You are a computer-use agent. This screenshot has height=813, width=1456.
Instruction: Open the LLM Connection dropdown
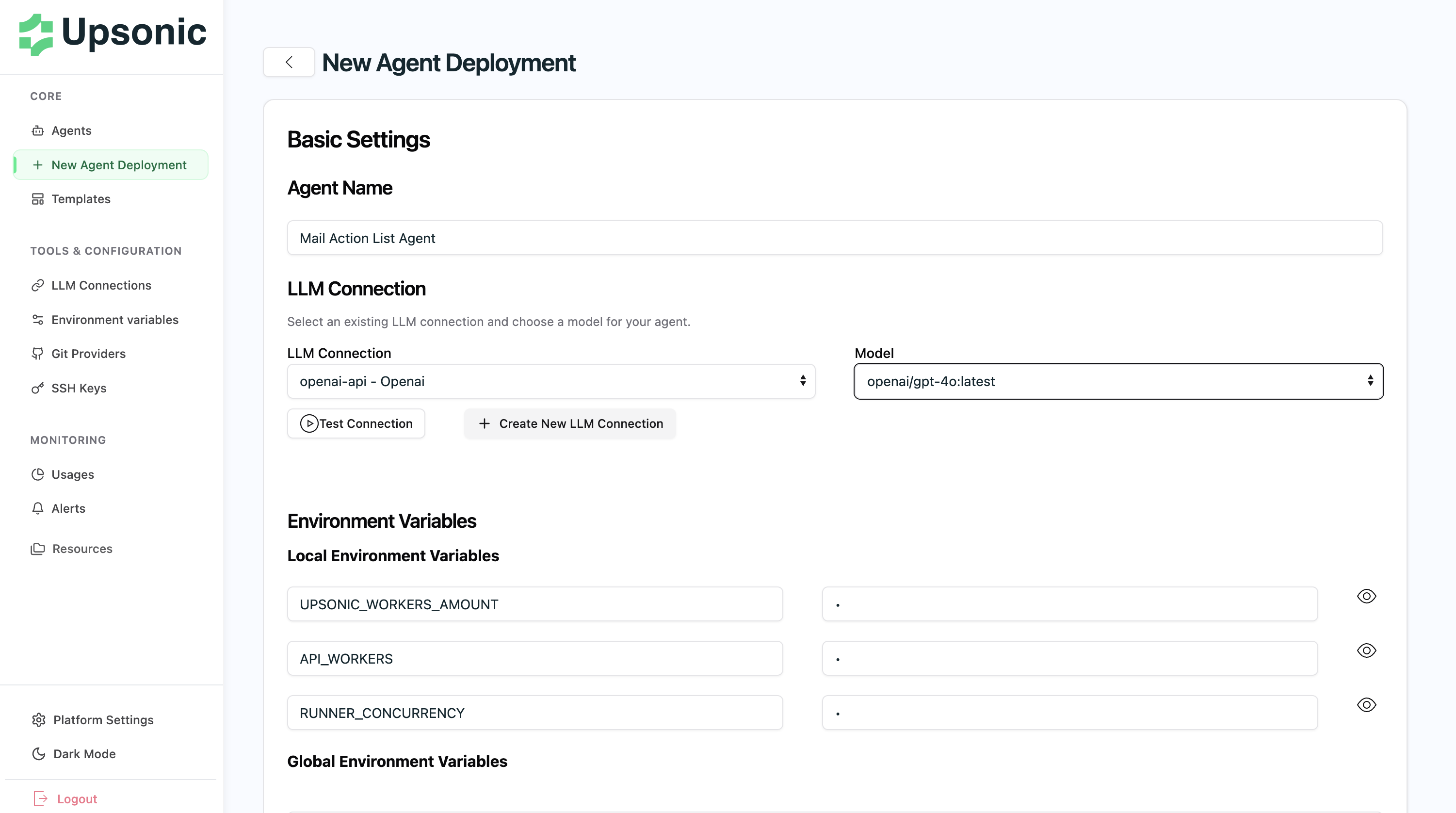coord(551,381)
